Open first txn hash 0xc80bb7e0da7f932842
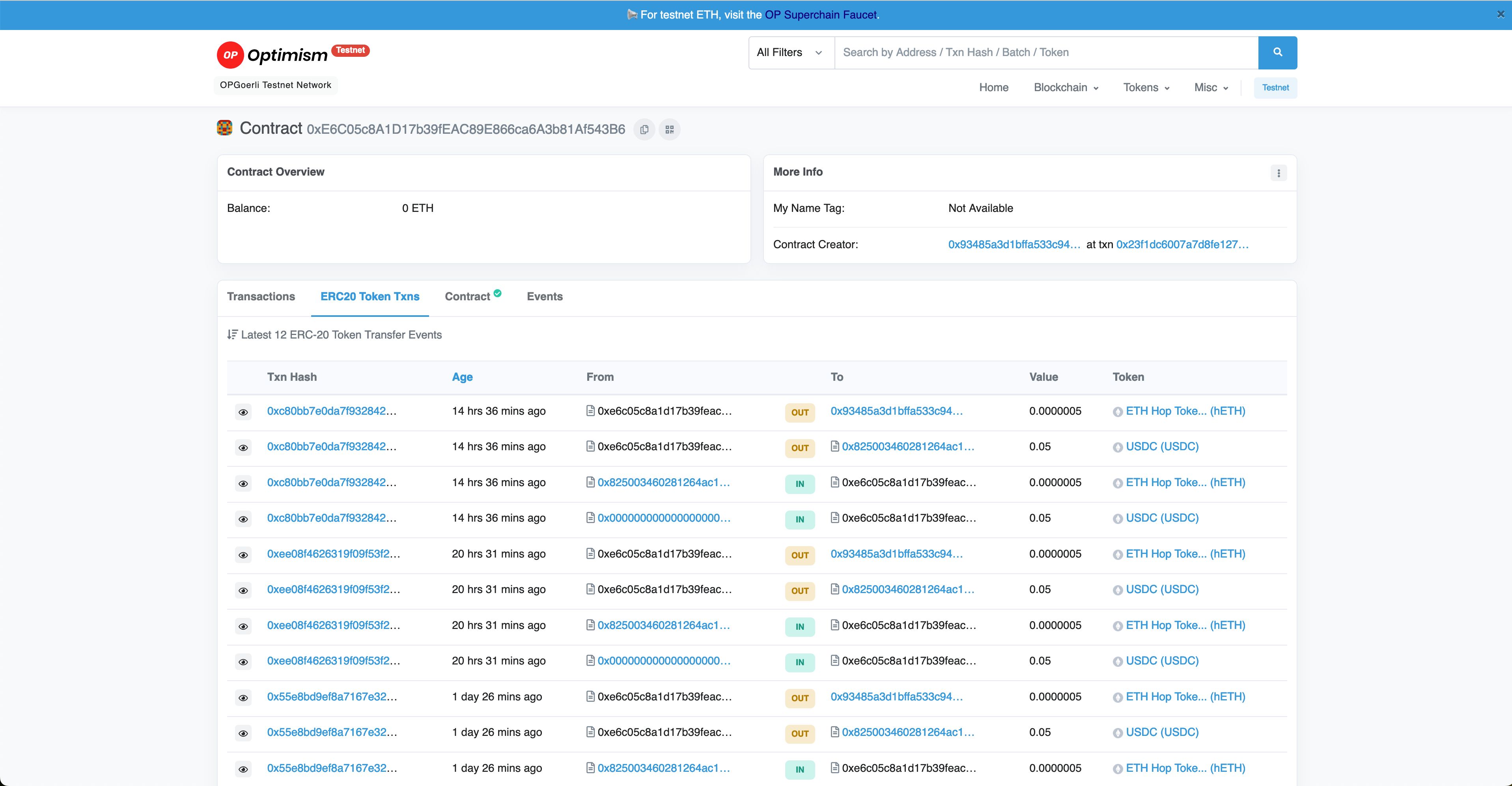This screenshot has height=786, width=1512. pos(332,411)
